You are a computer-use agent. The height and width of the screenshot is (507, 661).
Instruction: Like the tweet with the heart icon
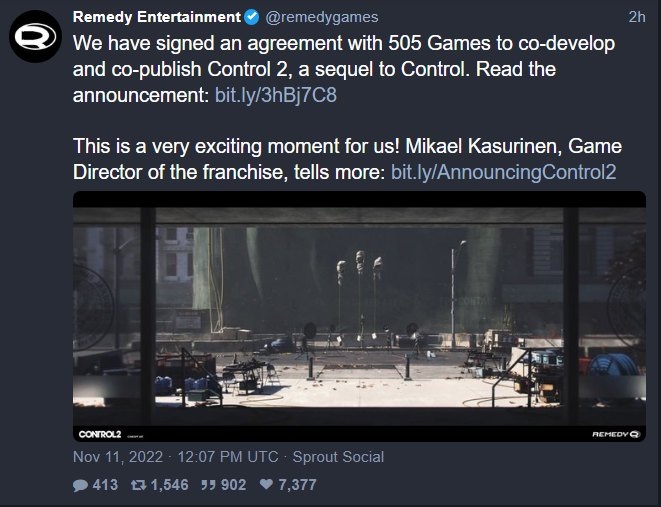[267, 485]
